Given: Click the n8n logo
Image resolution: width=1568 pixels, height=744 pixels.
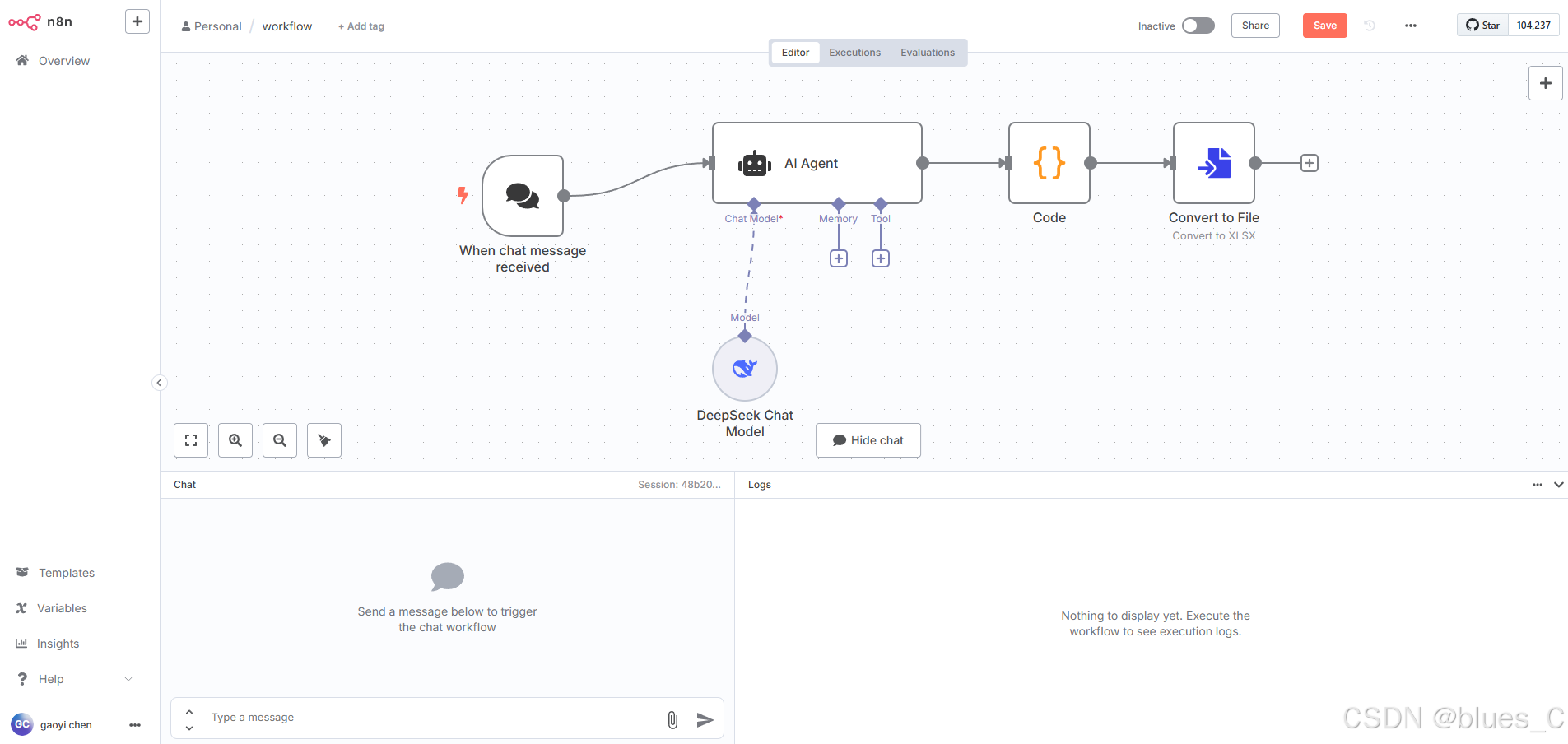Looking at the screenshot, I should coord(40,22).
